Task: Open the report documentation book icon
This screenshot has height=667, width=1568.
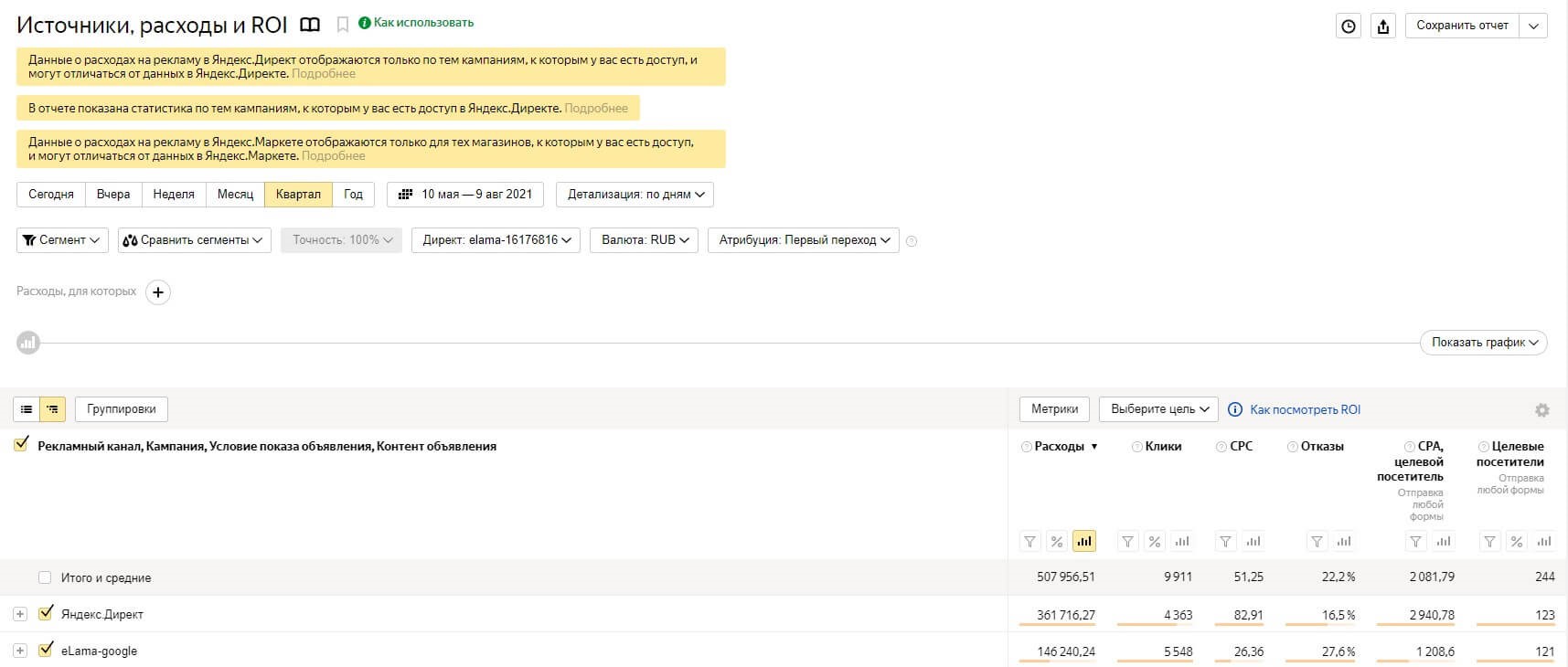Action: (x=311, y=25)
